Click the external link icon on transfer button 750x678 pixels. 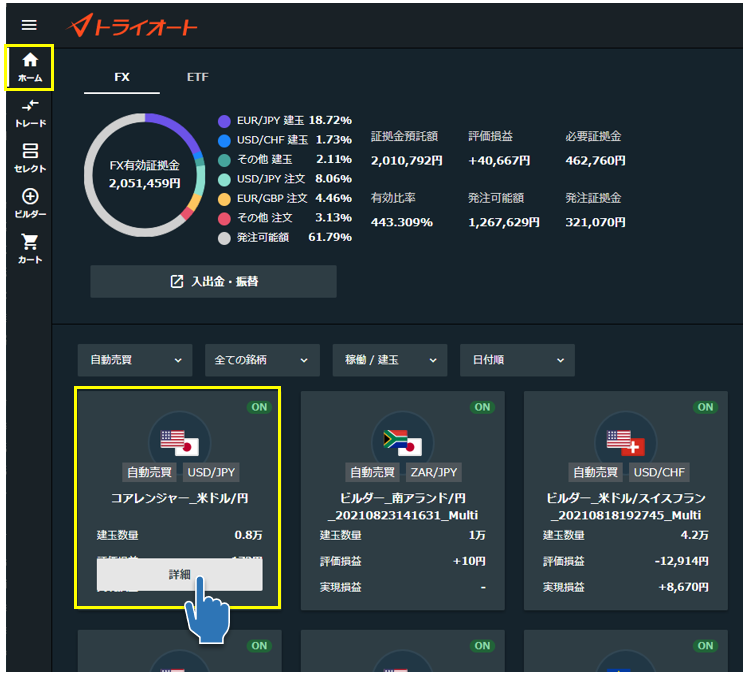176,281
